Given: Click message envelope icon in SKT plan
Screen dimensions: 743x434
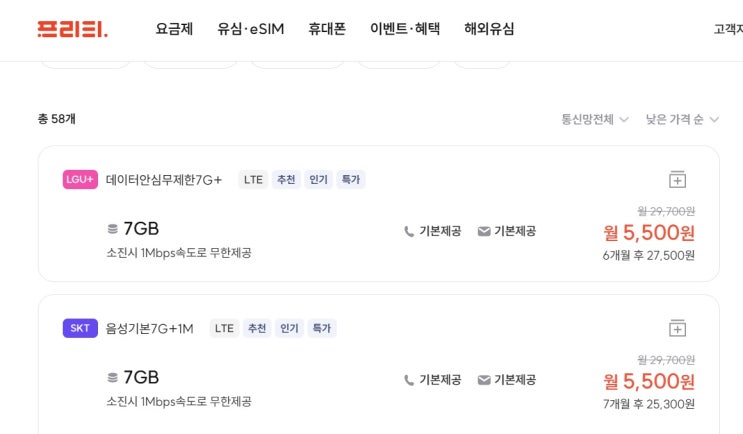Looking at the screenshot, I should 484,380.
